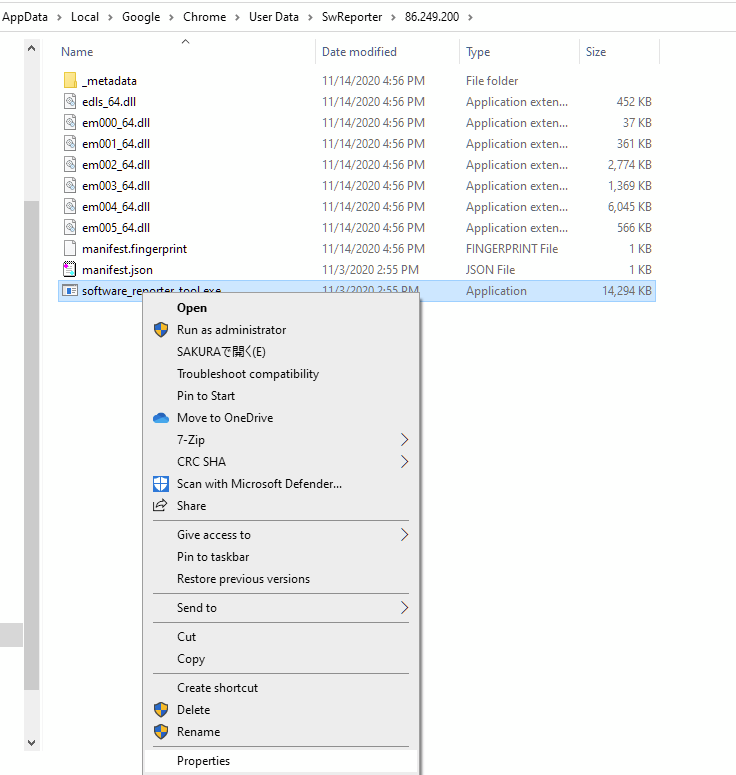Image resolution: width=736 pixels, height=775 pixels.
Task: Choose Rename from the context menu
Action: tap(281, 732)
